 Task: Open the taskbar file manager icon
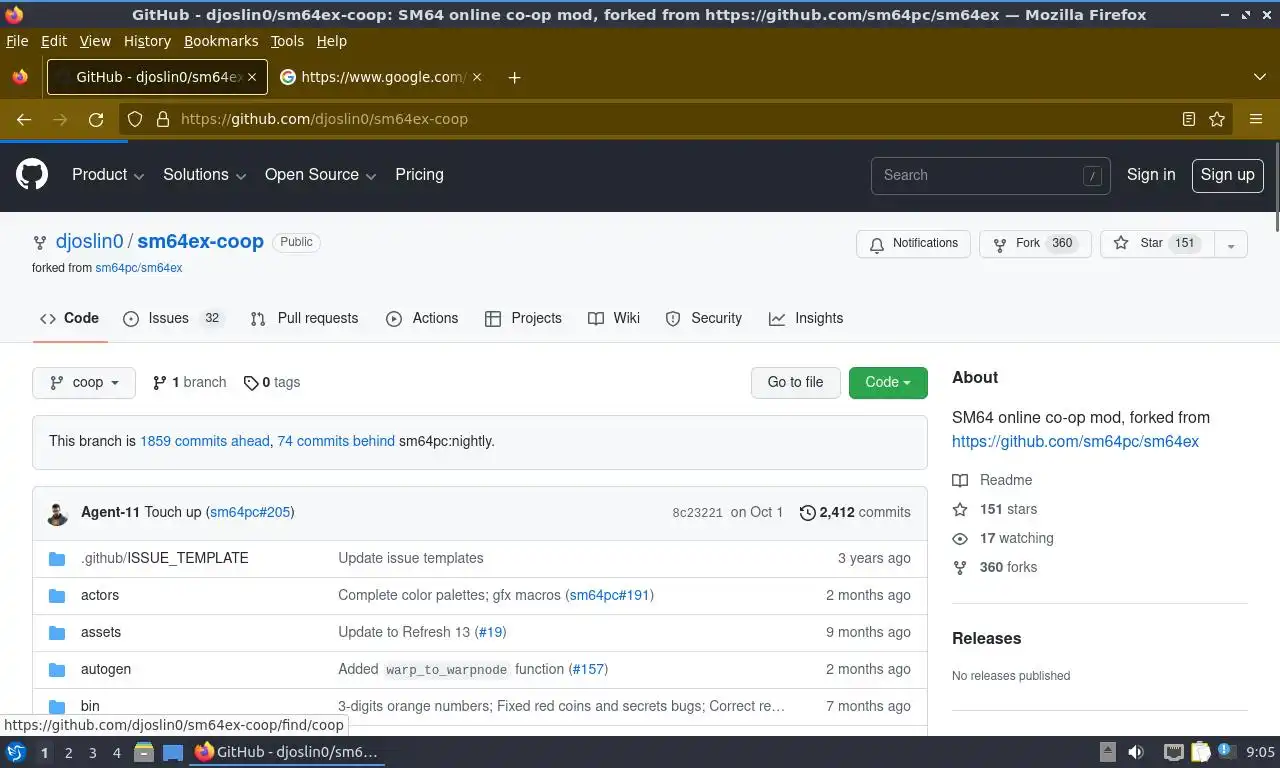tap(144, 752)
